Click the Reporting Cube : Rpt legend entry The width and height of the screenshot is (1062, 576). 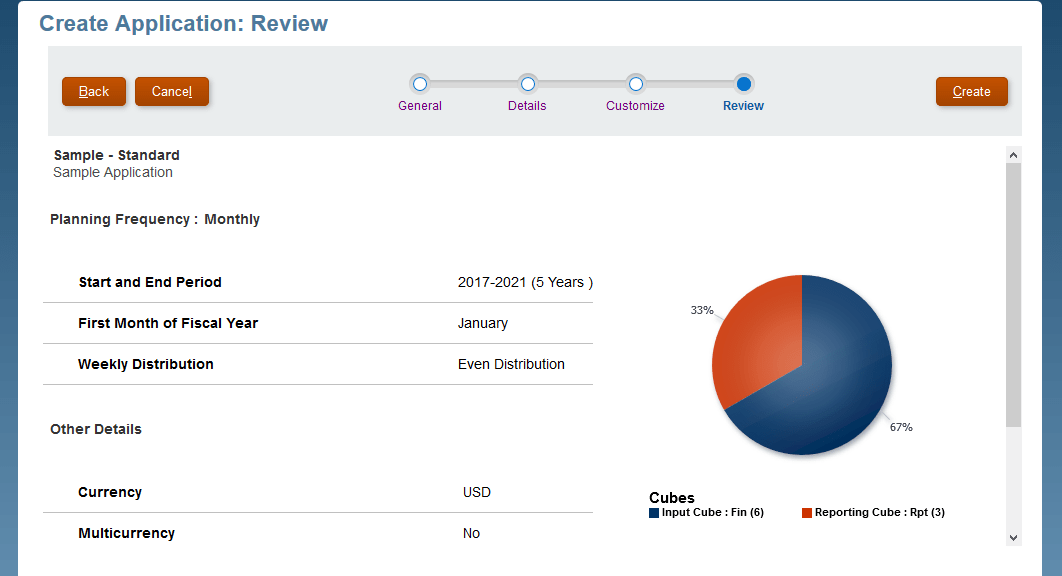(x=880, y=512)
